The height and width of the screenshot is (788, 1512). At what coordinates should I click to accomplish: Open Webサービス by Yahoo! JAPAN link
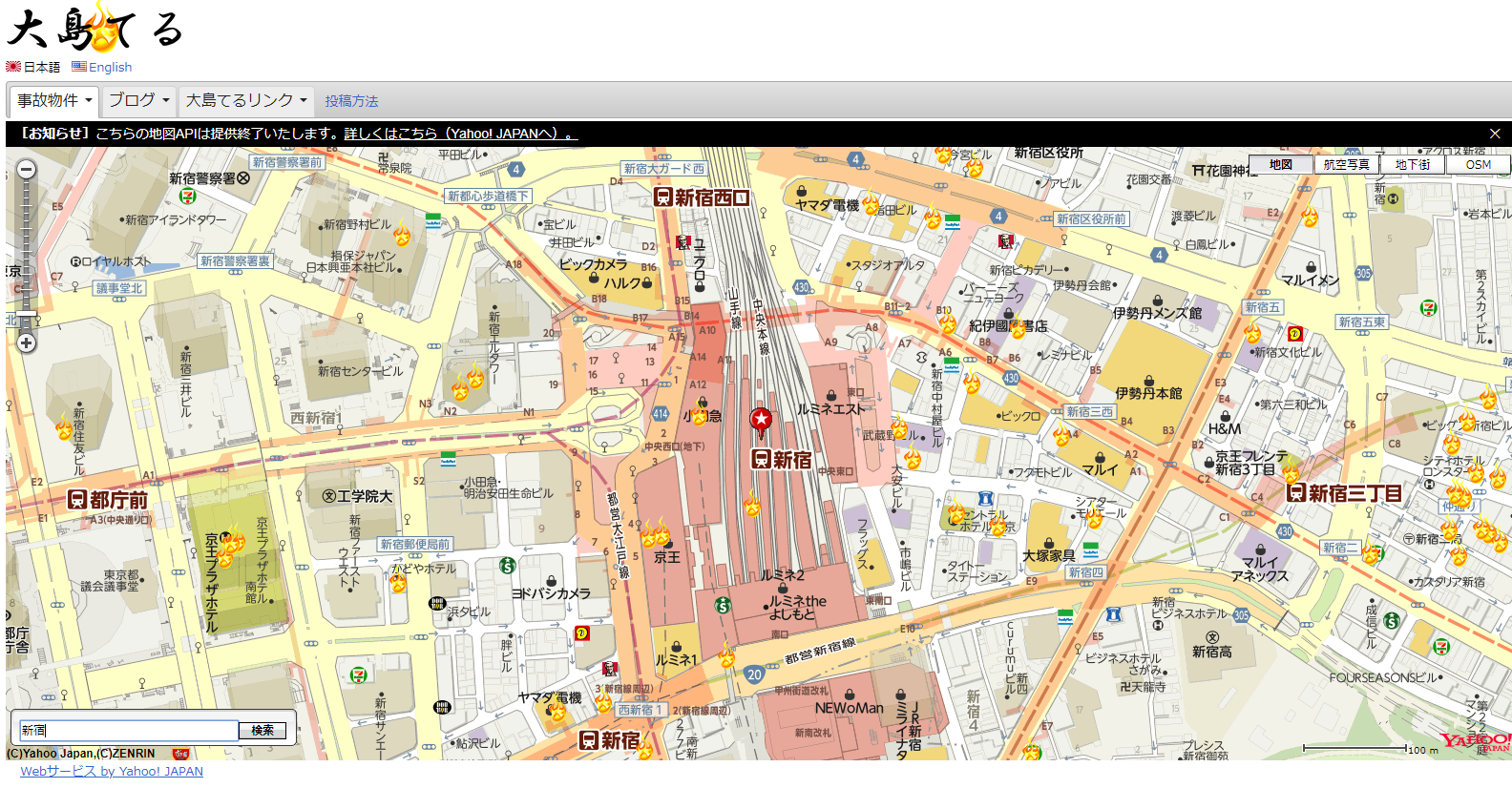[112, 771]
